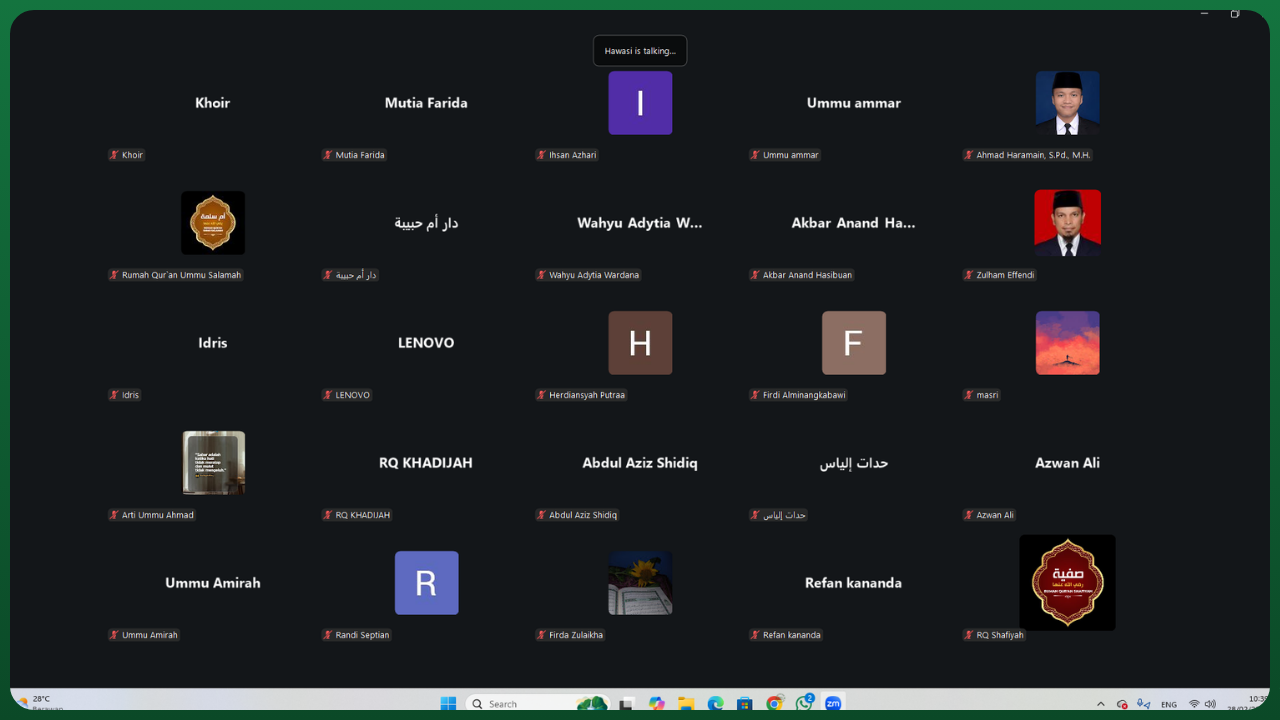Open Zoom from the taskbar
The height and width of the screenshot is (720, 1280).
click(x=833, y=703)
